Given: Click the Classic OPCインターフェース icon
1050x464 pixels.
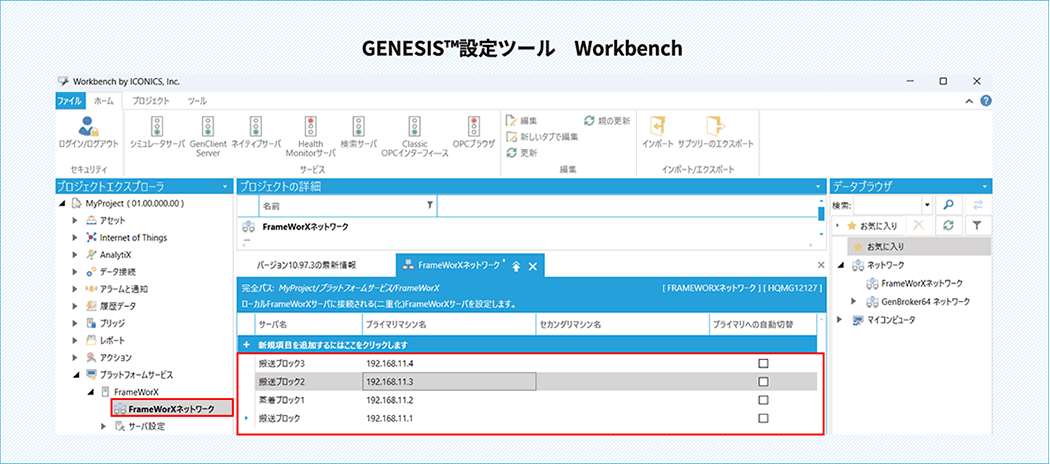Looking at the screenshot, I should (414, 126).
